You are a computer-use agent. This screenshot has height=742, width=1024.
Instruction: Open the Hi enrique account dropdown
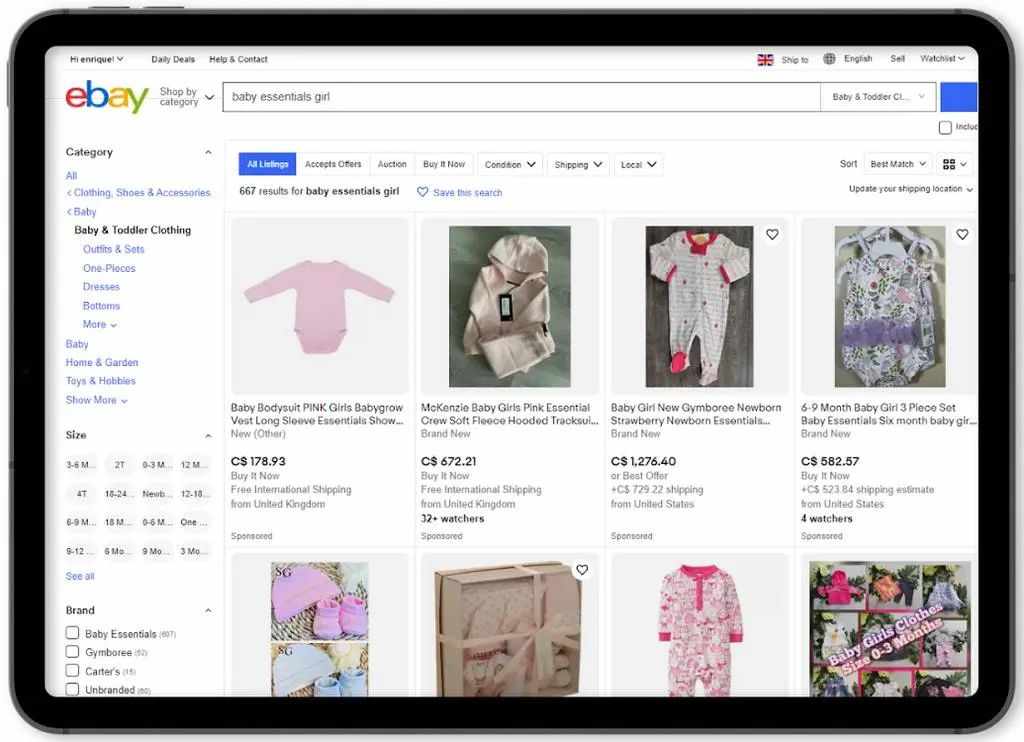tap(97, 59)
